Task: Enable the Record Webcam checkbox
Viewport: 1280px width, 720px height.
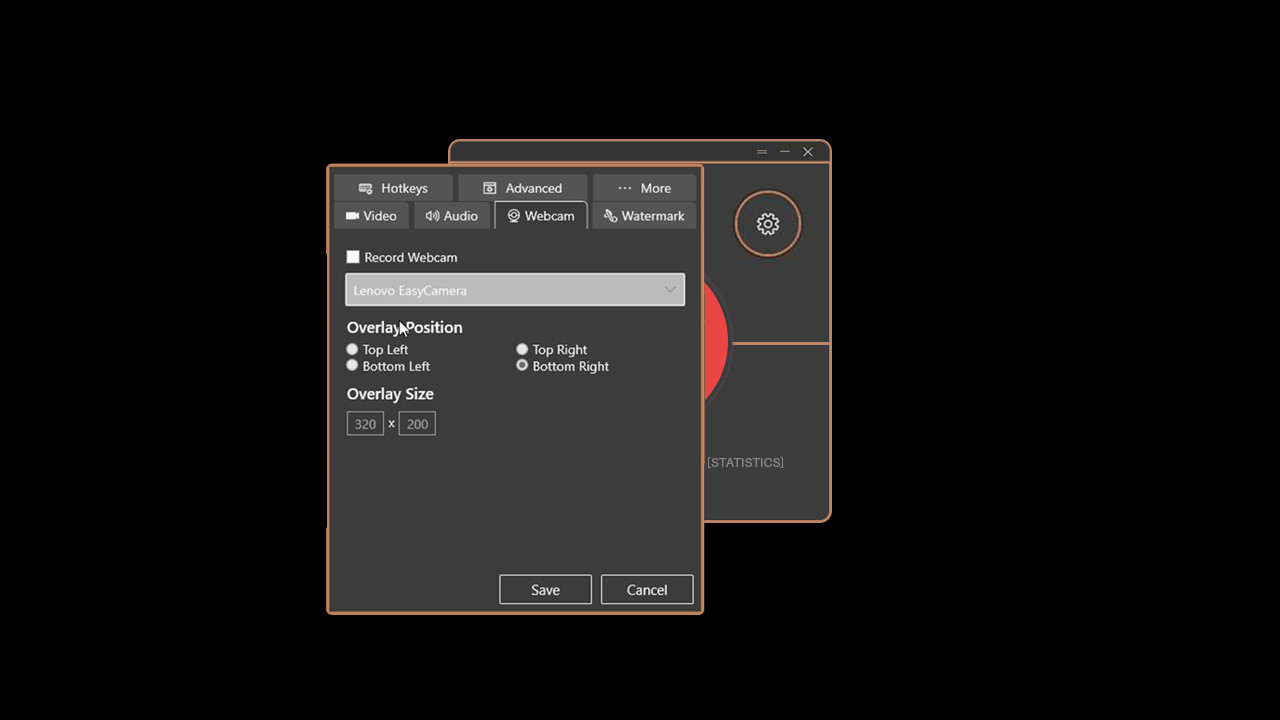Action: pyautogui.click(x=353, y=257)
